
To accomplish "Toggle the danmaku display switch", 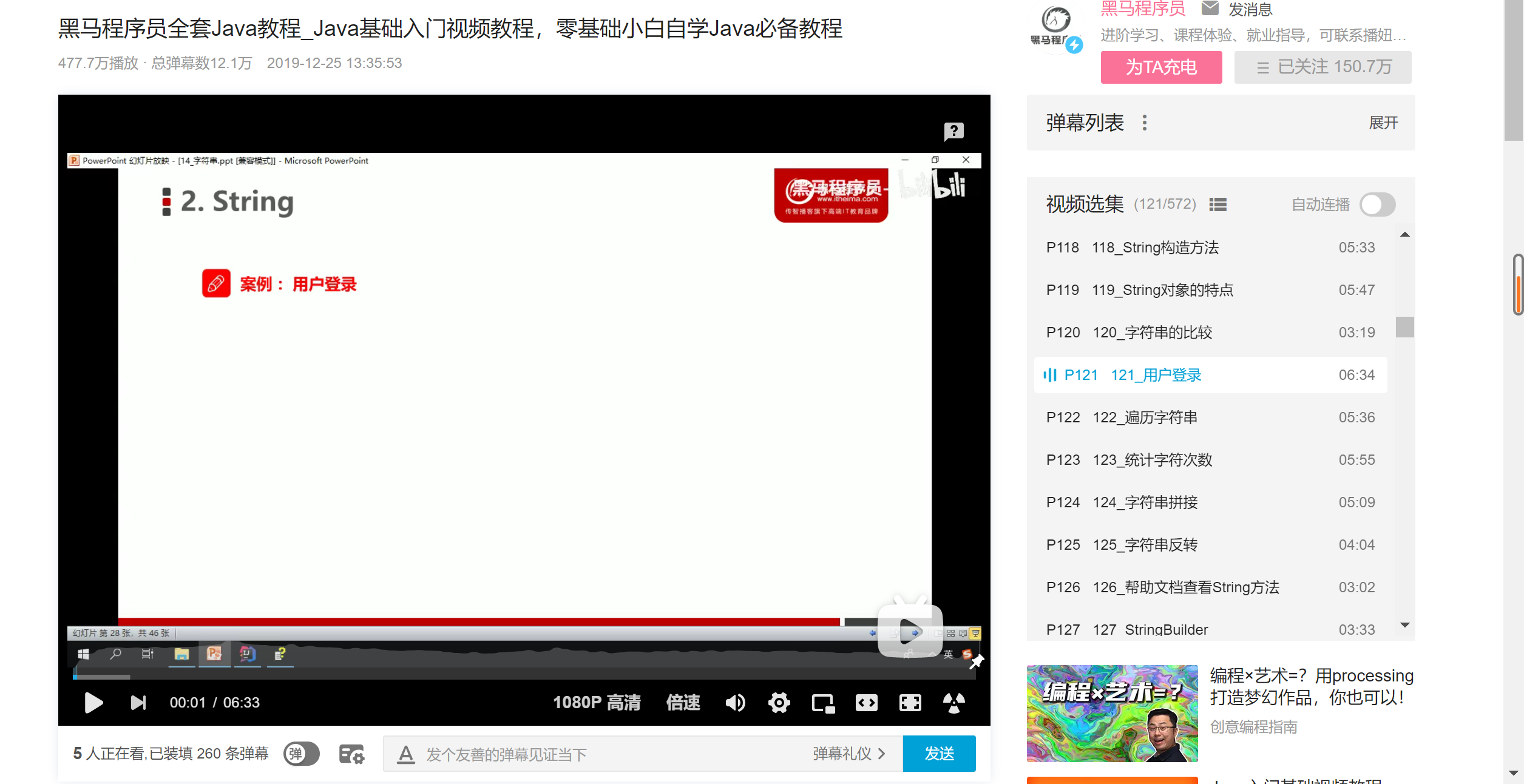I will (x=302, y=754).
